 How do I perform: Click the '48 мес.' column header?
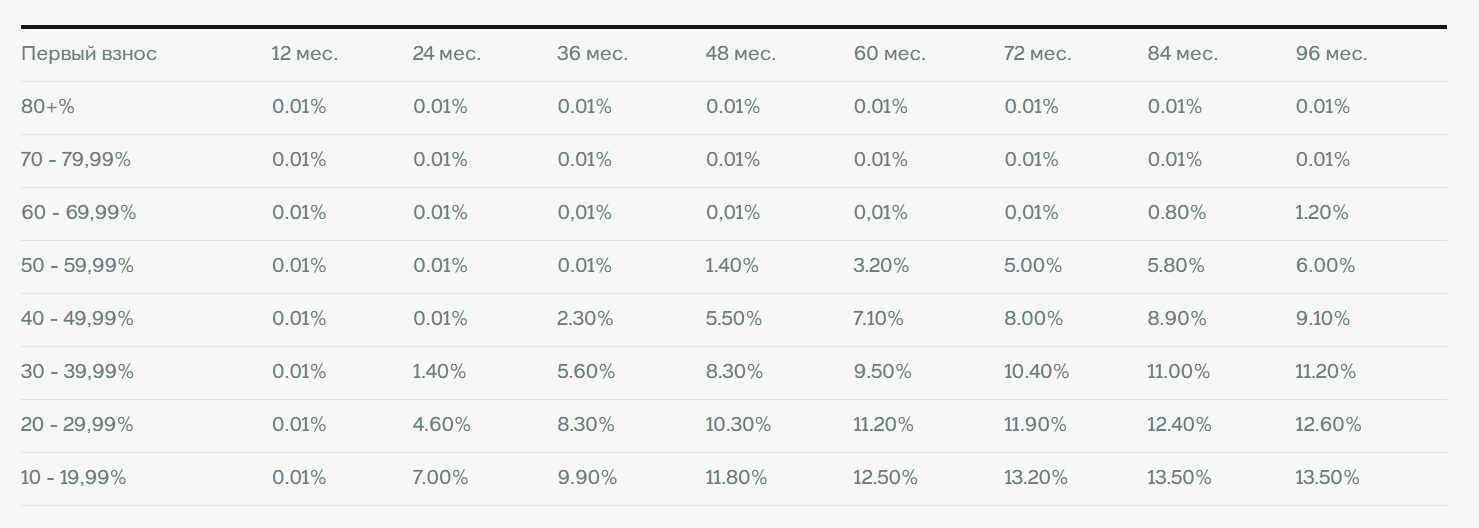tap(741, 54)
